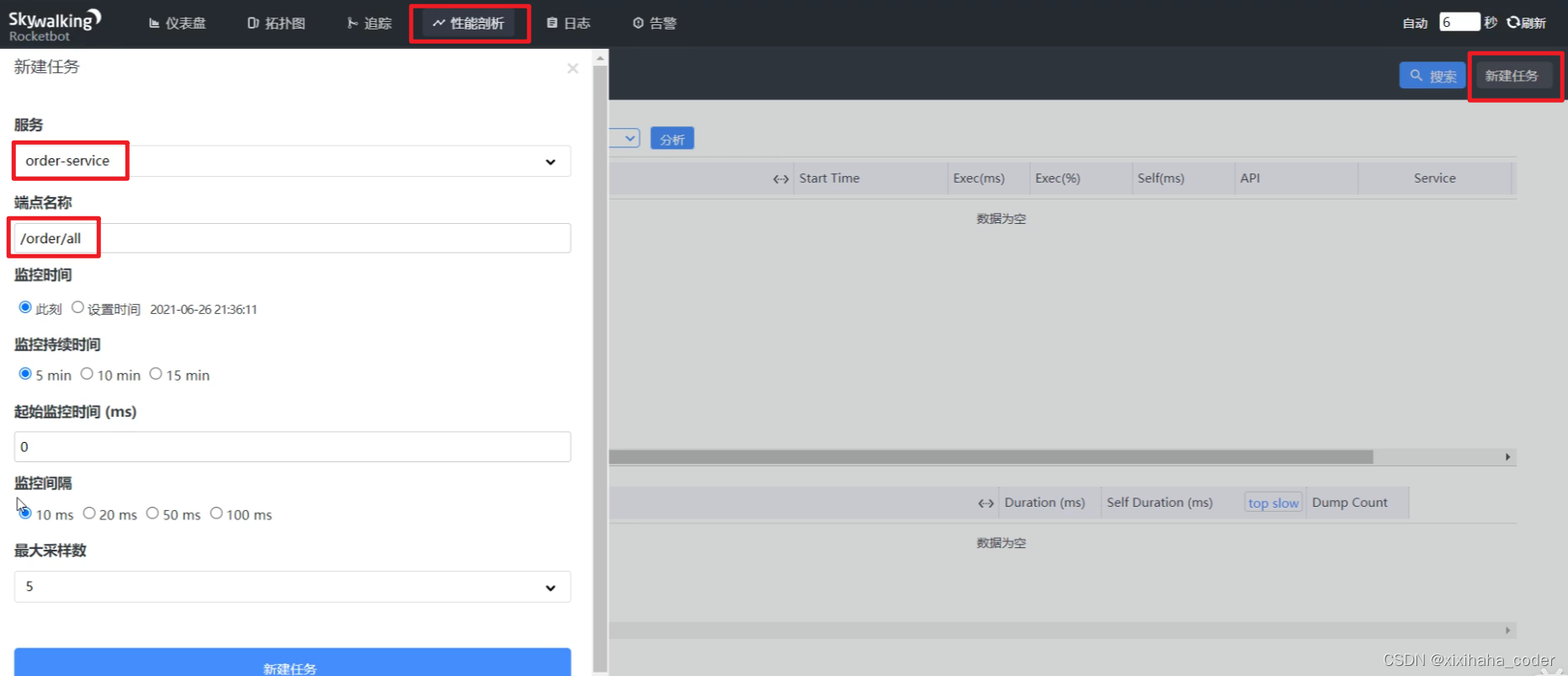Click resize arrows icon before Start Time
1568x676 pixels.
tap(781, 179)
